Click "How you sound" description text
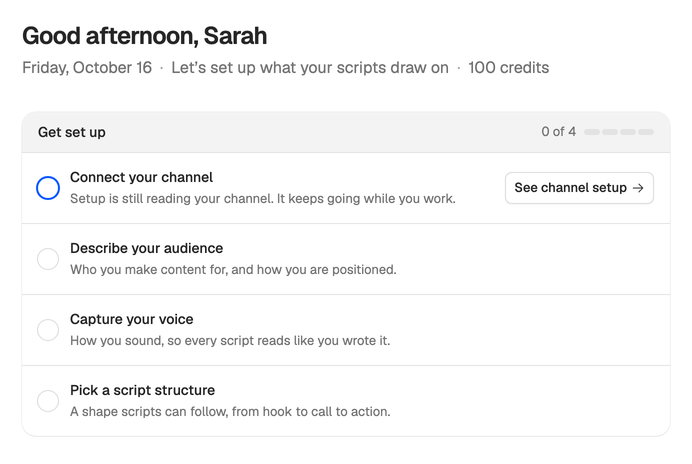 point(230,341)
